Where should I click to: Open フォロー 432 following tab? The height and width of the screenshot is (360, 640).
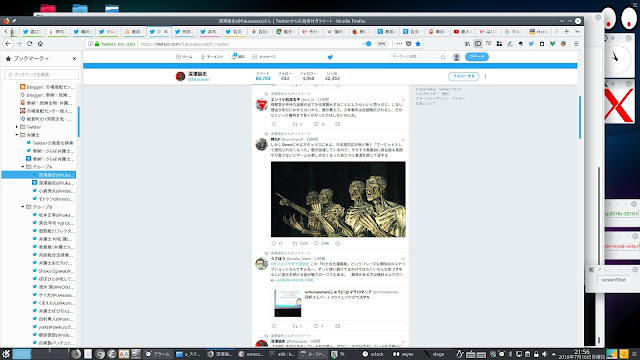point(285,76)
